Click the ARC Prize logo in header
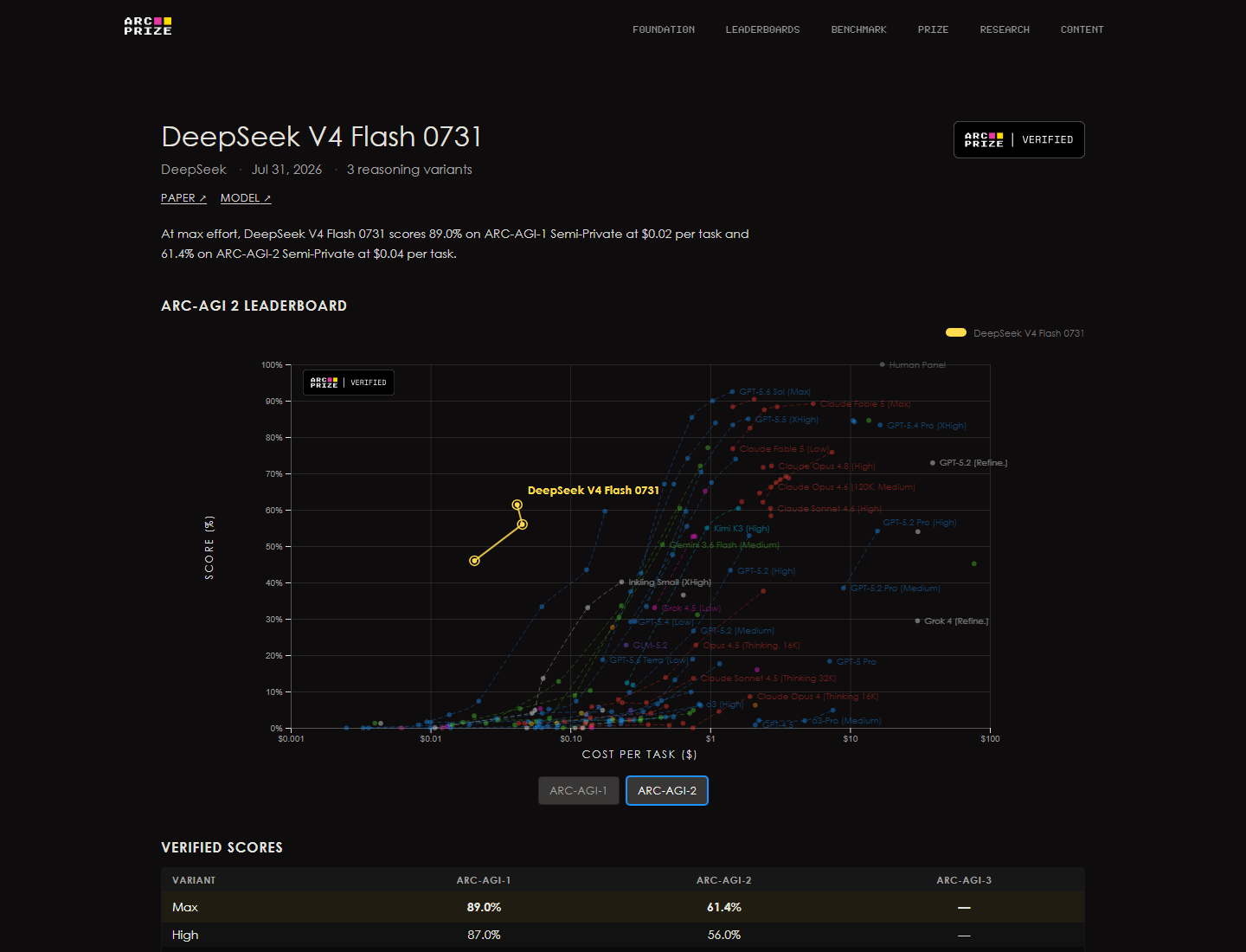The image size is (1246, 952). [148, 26]
